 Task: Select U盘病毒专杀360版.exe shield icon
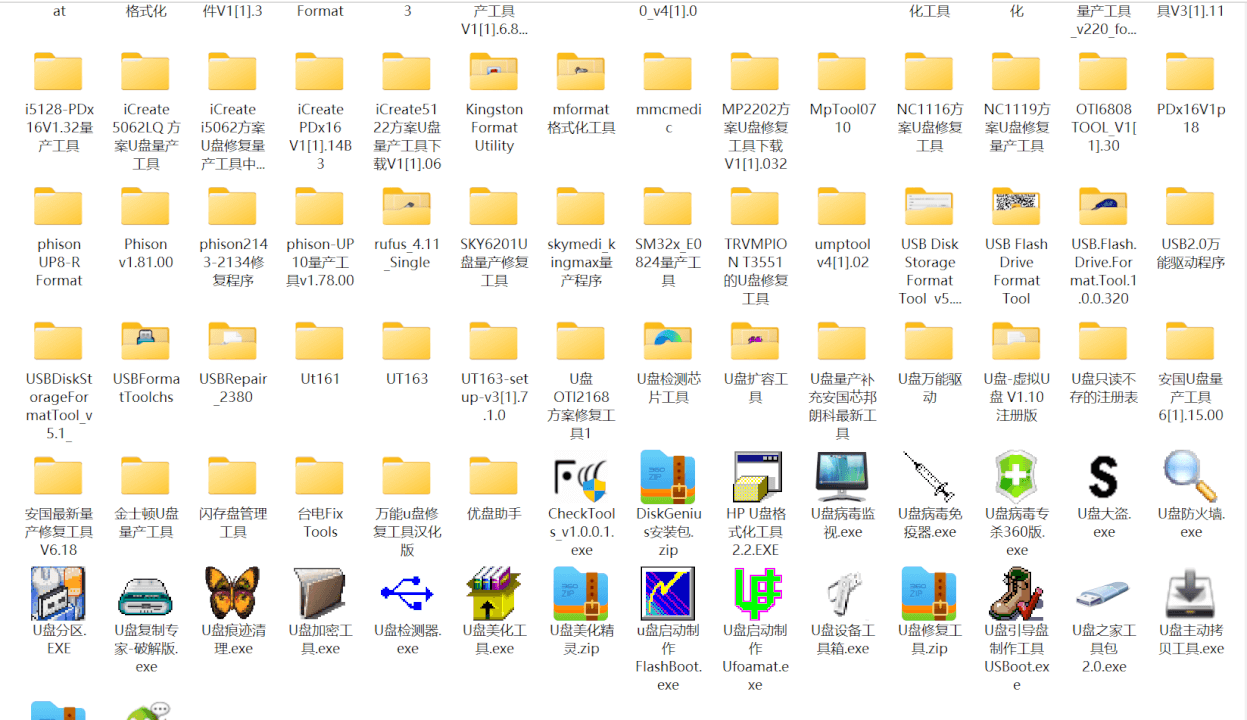(x=1016, y=477)
